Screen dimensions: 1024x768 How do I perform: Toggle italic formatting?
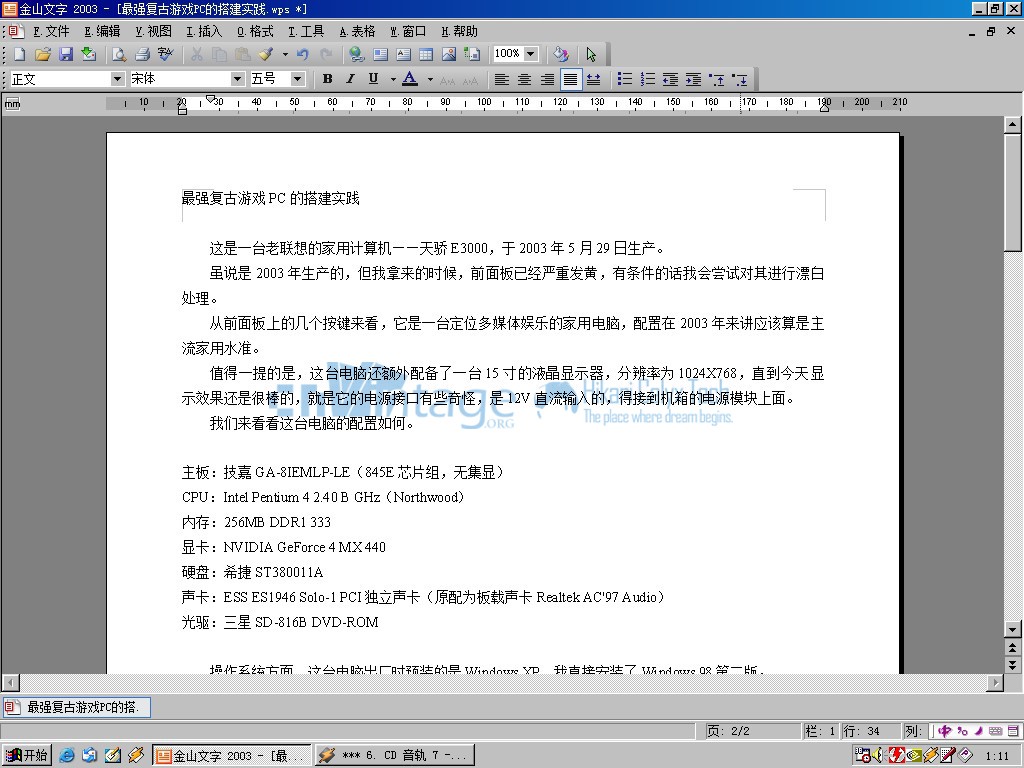pos(350,79)
